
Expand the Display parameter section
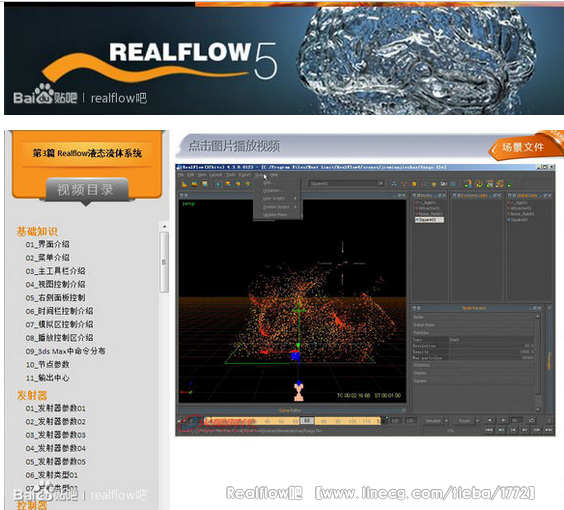pos(474,373)
